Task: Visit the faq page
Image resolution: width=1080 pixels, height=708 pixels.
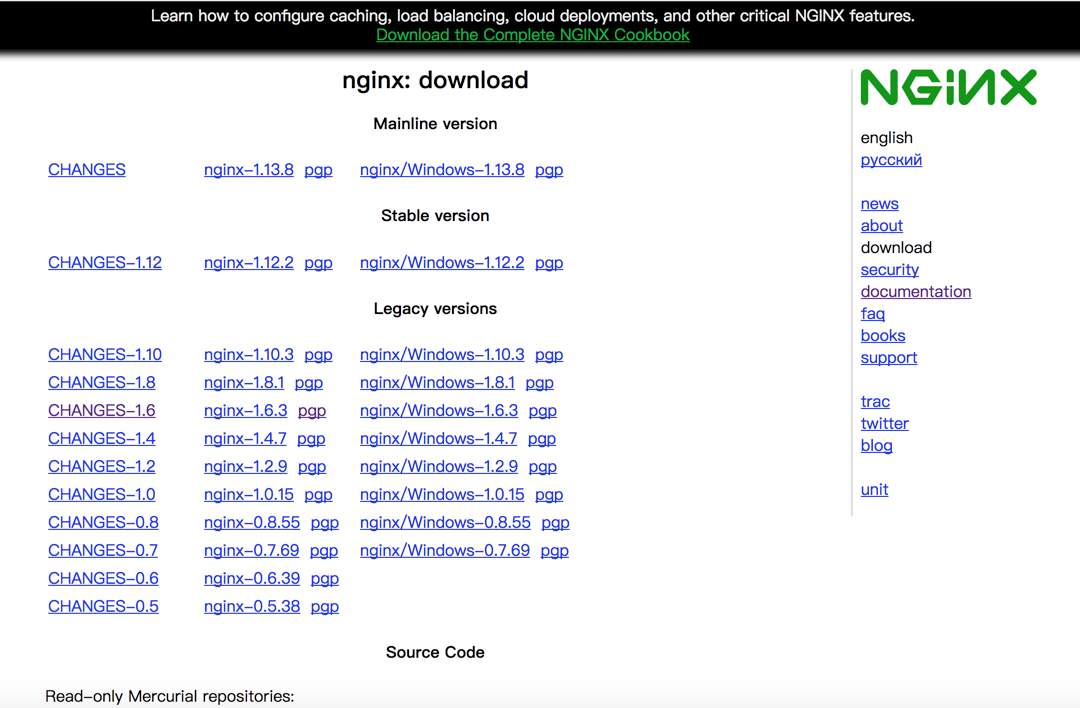Action: pos(873,314)
